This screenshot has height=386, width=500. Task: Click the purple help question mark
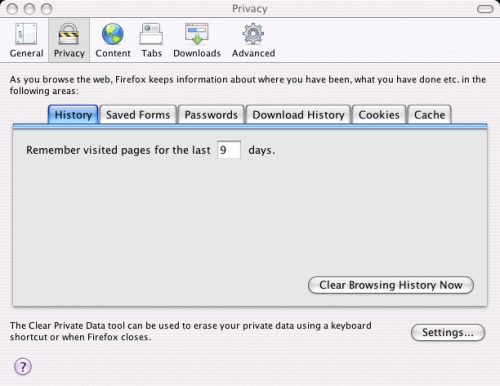tap(23, 367)
